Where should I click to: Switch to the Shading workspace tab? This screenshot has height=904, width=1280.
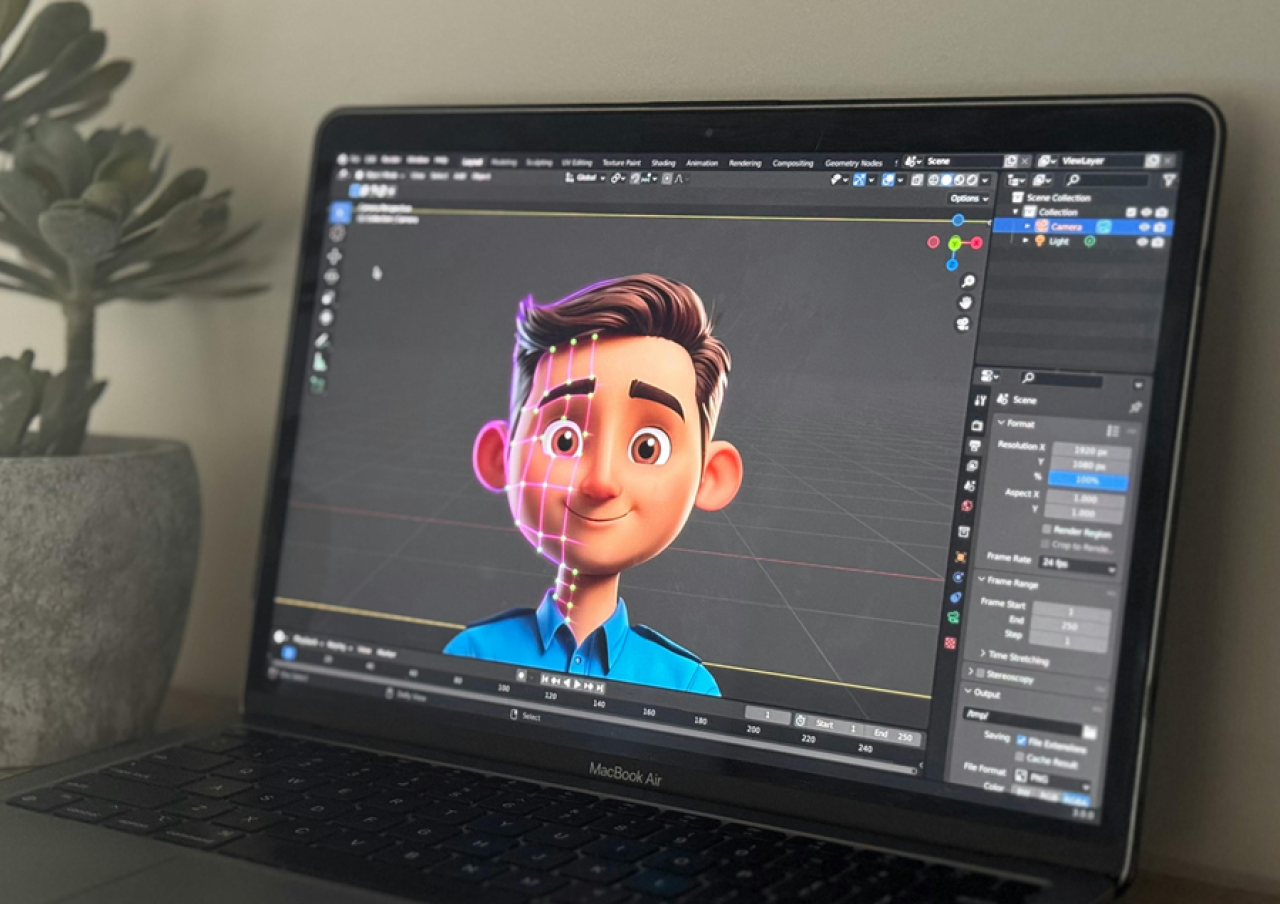[x=663, y=163]
